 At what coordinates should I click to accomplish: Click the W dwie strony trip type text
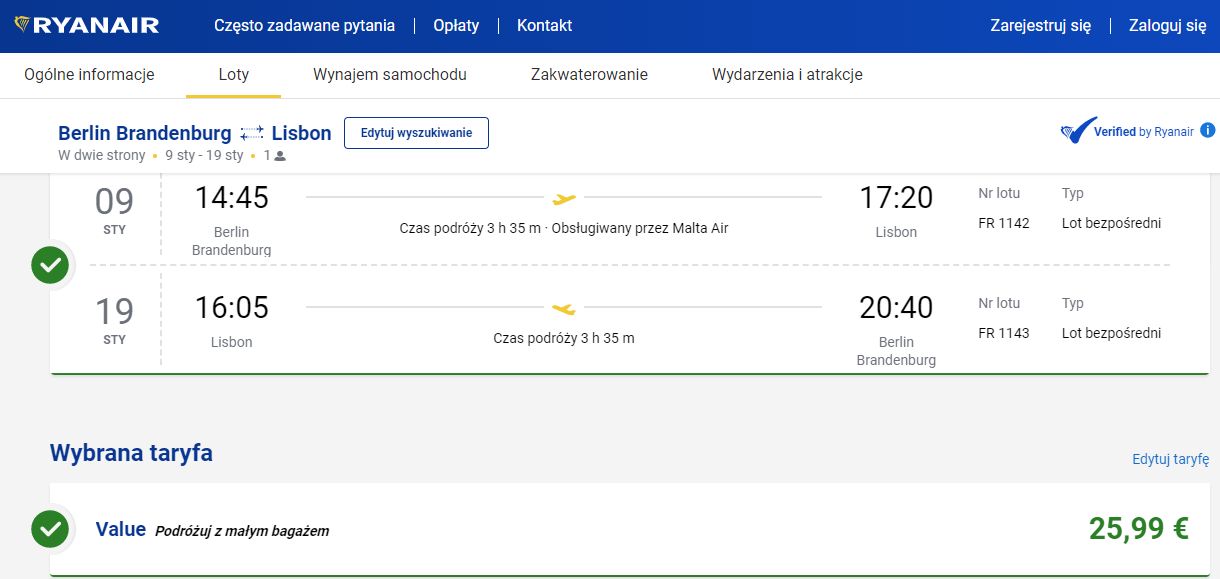[101, 156]
